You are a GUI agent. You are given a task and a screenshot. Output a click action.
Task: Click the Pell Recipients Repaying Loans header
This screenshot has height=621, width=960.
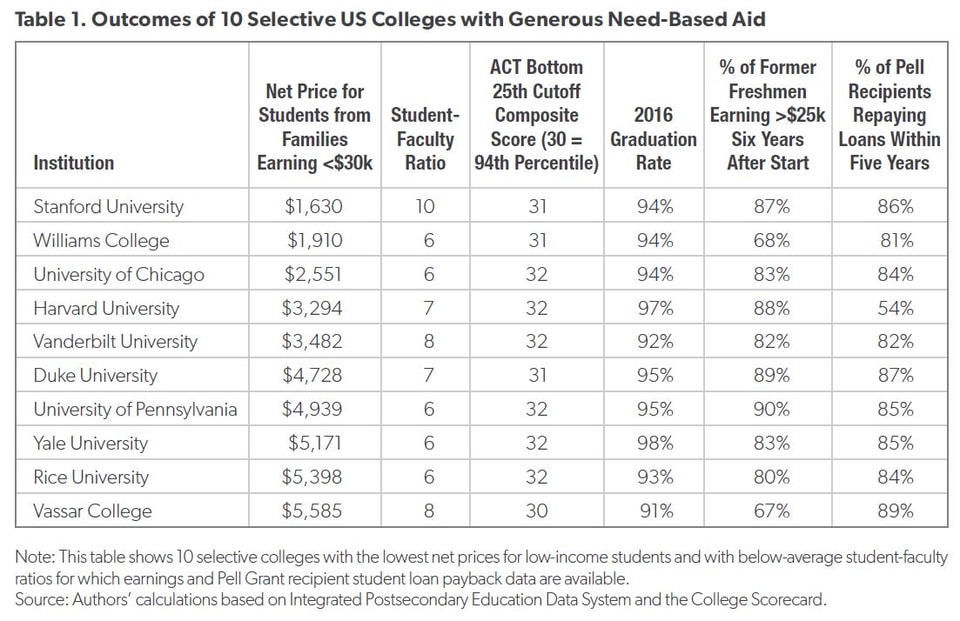[x=889, y=115]
